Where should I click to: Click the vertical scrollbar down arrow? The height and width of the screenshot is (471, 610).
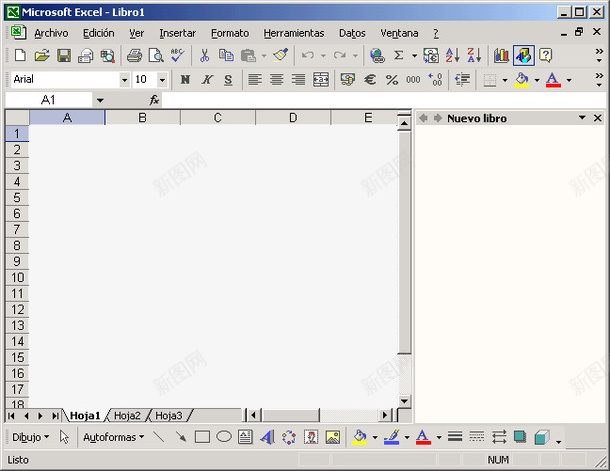[x=405, y=401]
